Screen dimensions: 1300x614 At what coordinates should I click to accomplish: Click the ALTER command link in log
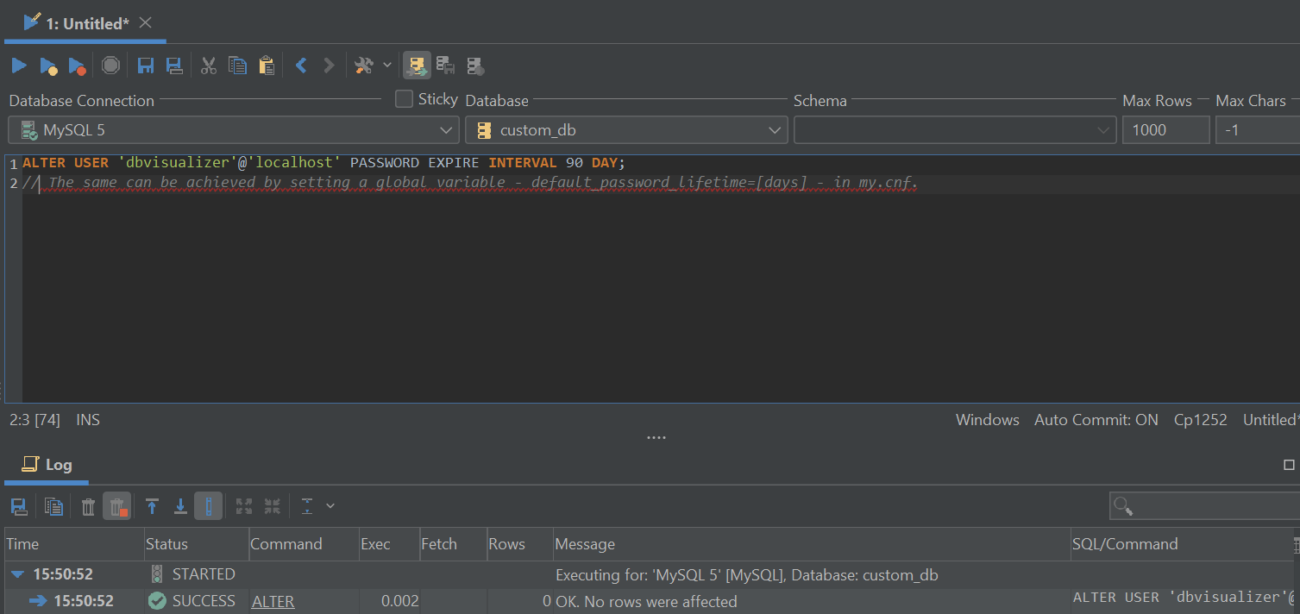tap(273, 601)
